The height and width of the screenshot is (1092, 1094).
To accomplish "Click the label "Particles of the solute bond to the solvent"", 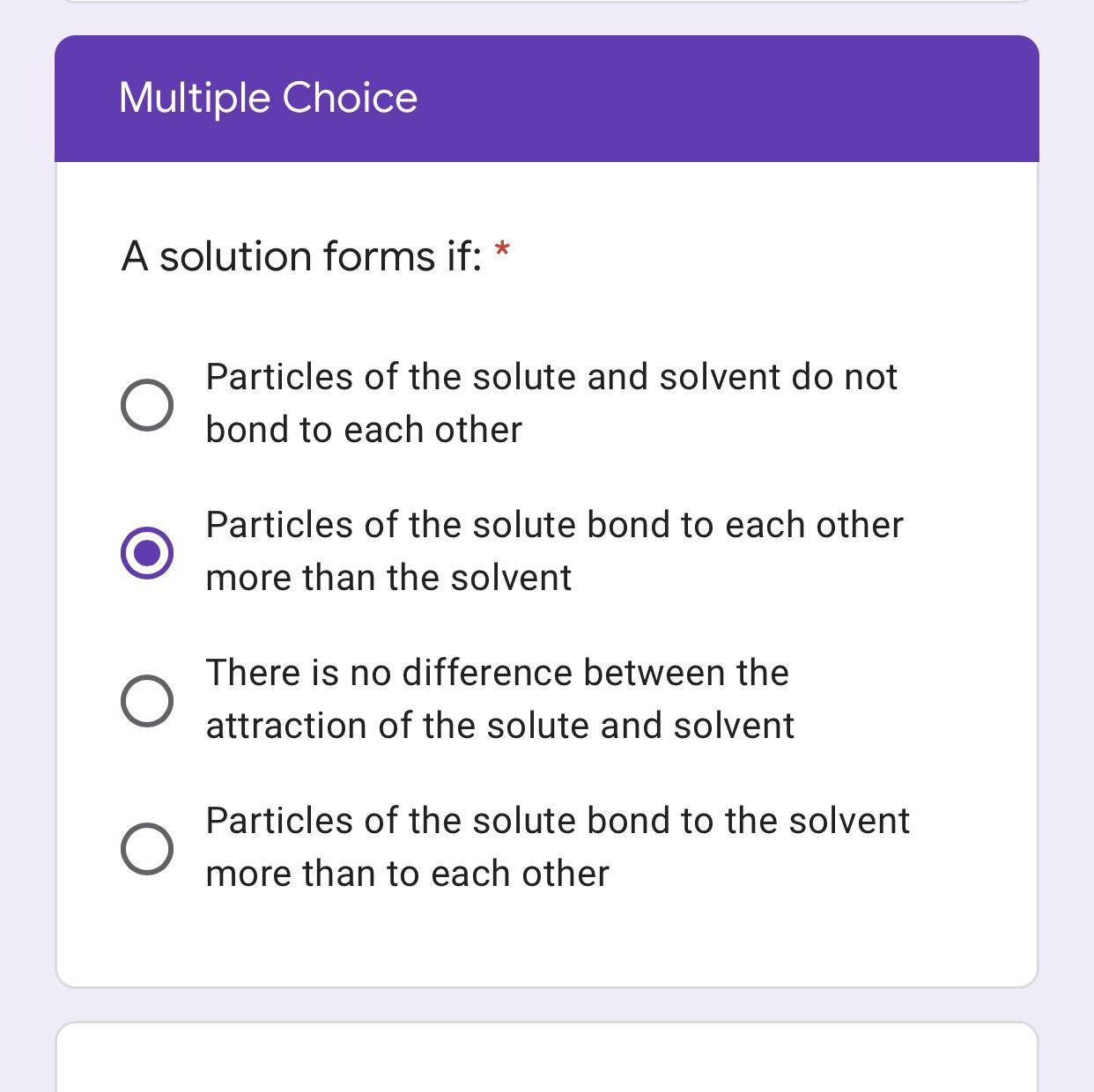I will click(558, 821).
